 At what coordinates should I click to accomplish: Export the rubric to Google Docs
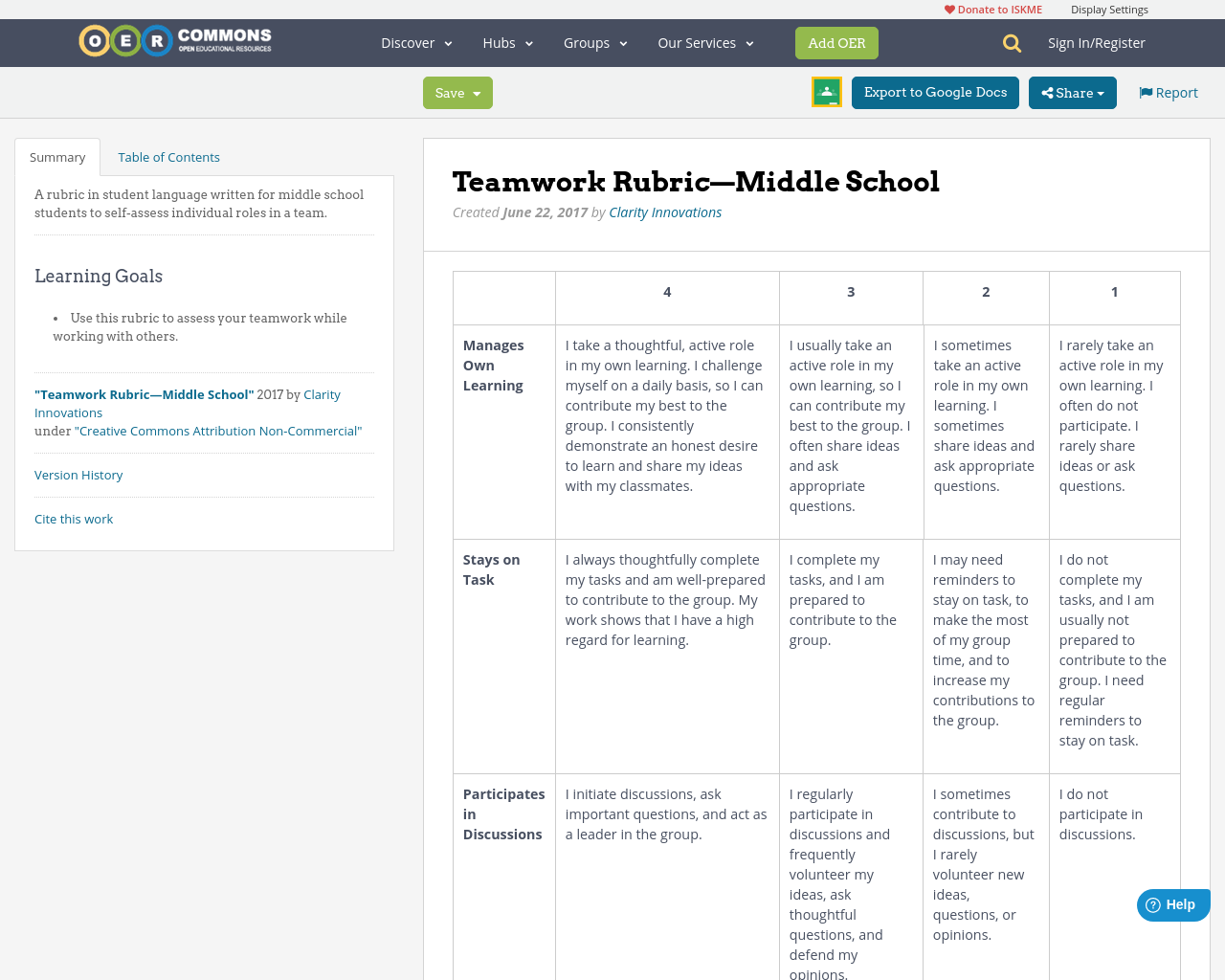[x=935, y=92]
